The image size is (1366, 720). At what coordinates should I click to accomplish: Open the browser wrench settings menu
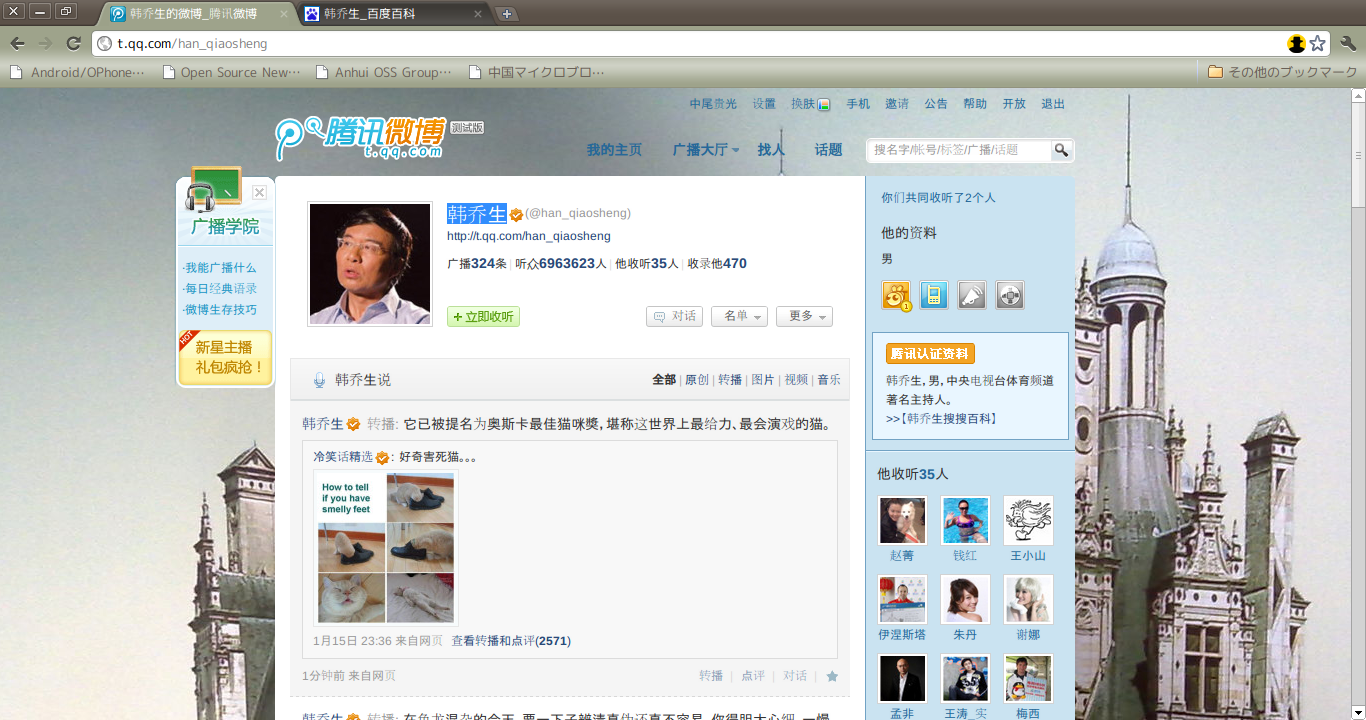(x=1348, y=43)
